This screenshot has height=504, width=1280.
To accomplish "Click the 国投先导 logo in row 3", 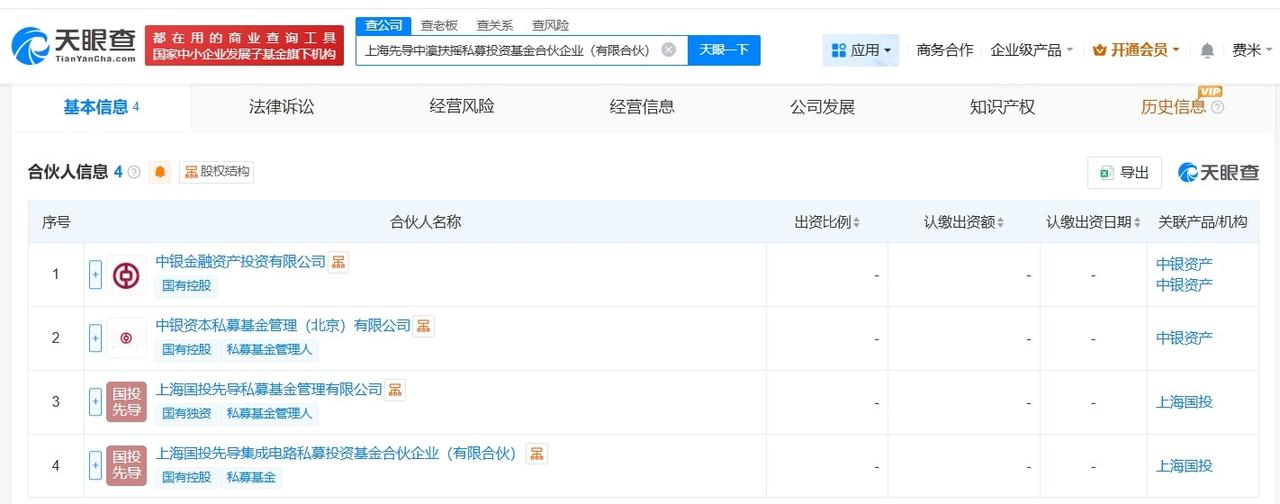I will pos(126,402).
